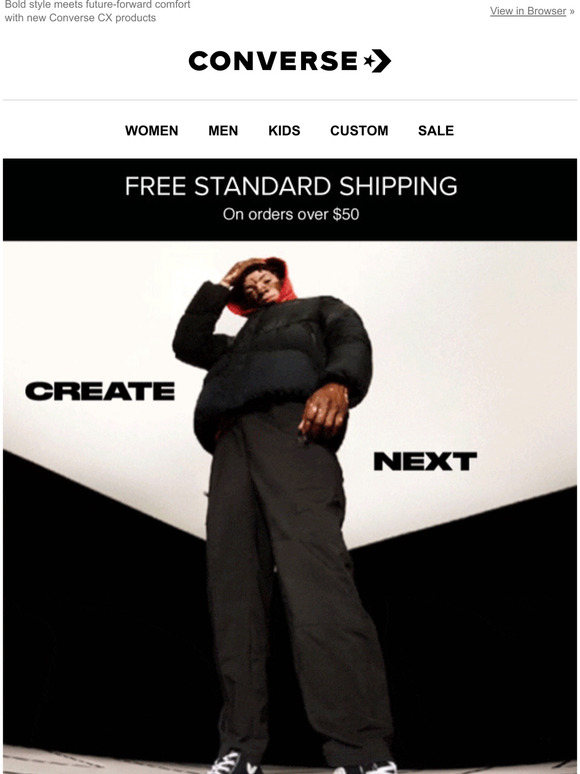Image resolution: width=580 pixels, height=774 pixels.
Task: Select the SALE navigation item
Action: [436, 131]
